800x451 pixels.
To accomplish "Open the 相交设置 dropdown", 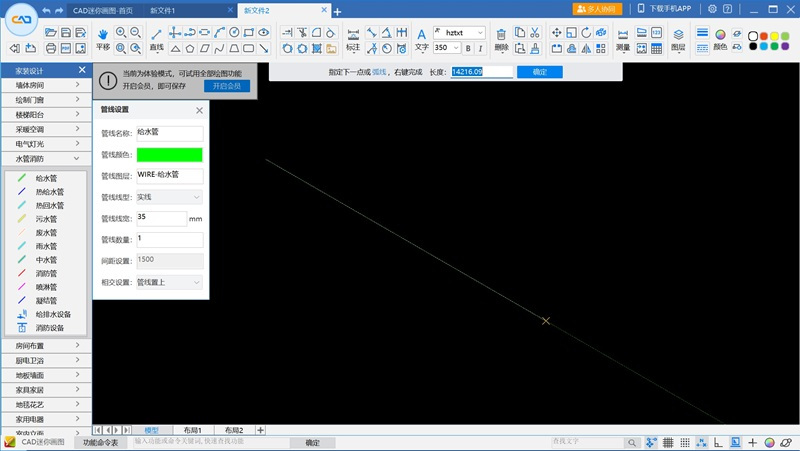I will (168, 282).
